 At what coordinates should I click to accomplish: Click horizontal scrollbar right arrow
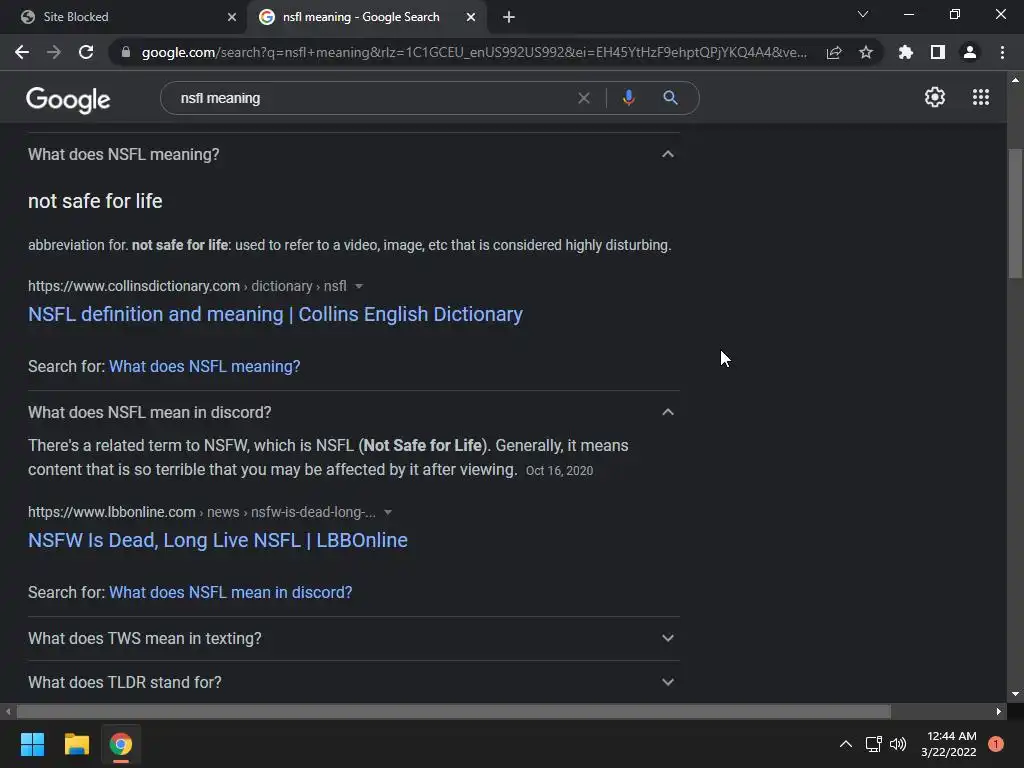point(999,711)
